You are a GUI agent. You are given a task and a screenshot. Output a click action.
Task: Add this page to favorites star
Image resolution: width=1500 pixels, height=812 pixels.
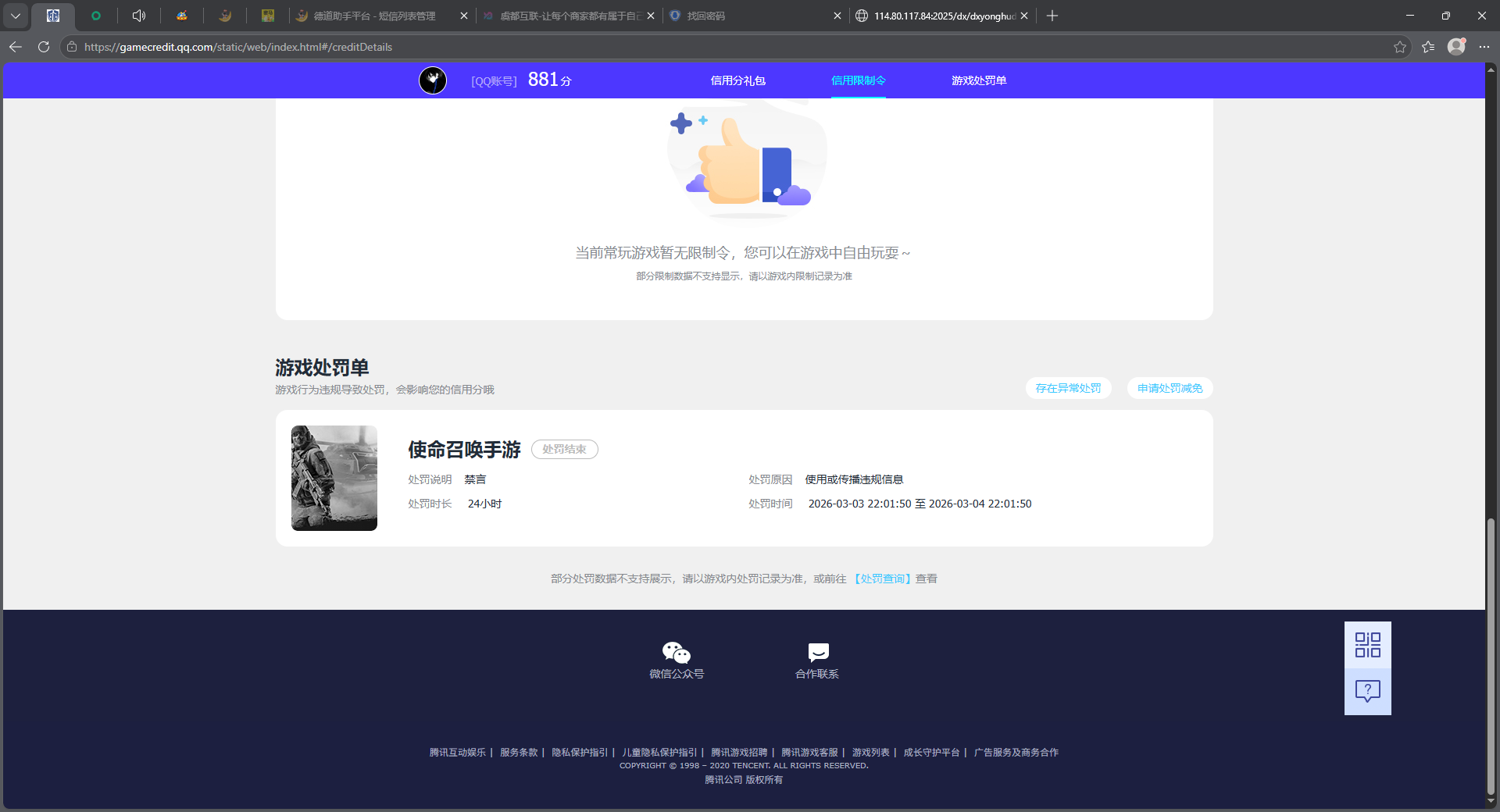tap(1399, 47)
